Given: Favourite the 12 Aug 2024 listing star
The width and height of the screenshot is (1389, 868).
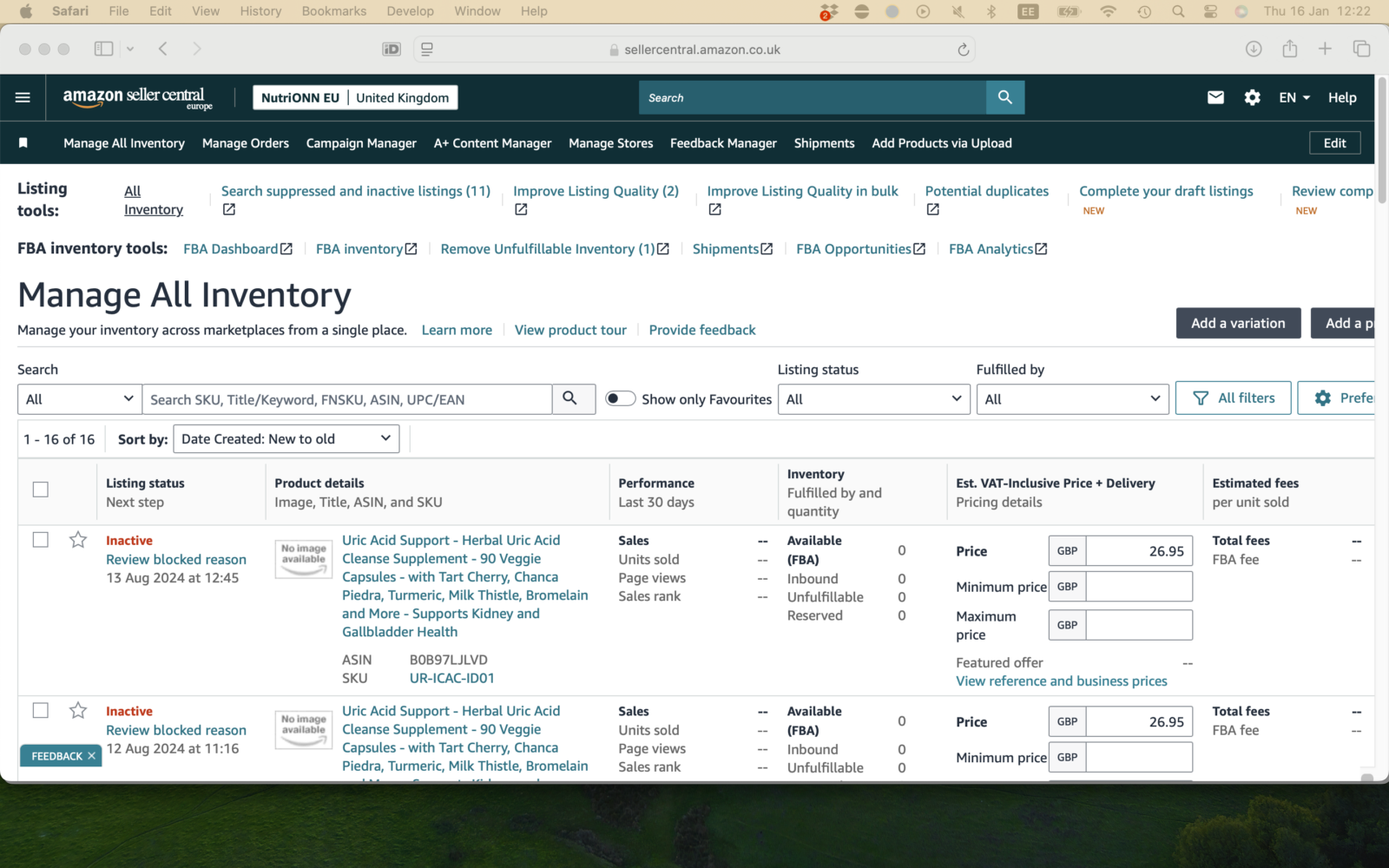Looking at the screenshot, I should pos(78,710).
